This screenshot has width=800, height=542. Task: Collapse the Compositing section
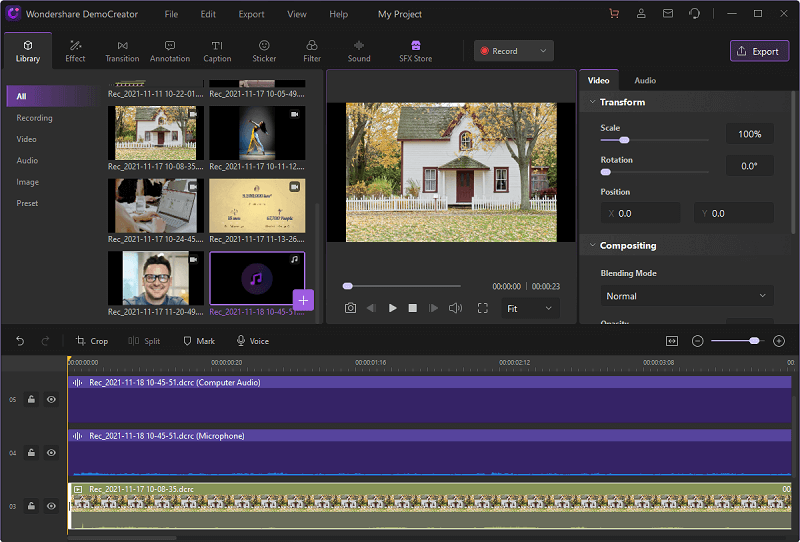592,245
